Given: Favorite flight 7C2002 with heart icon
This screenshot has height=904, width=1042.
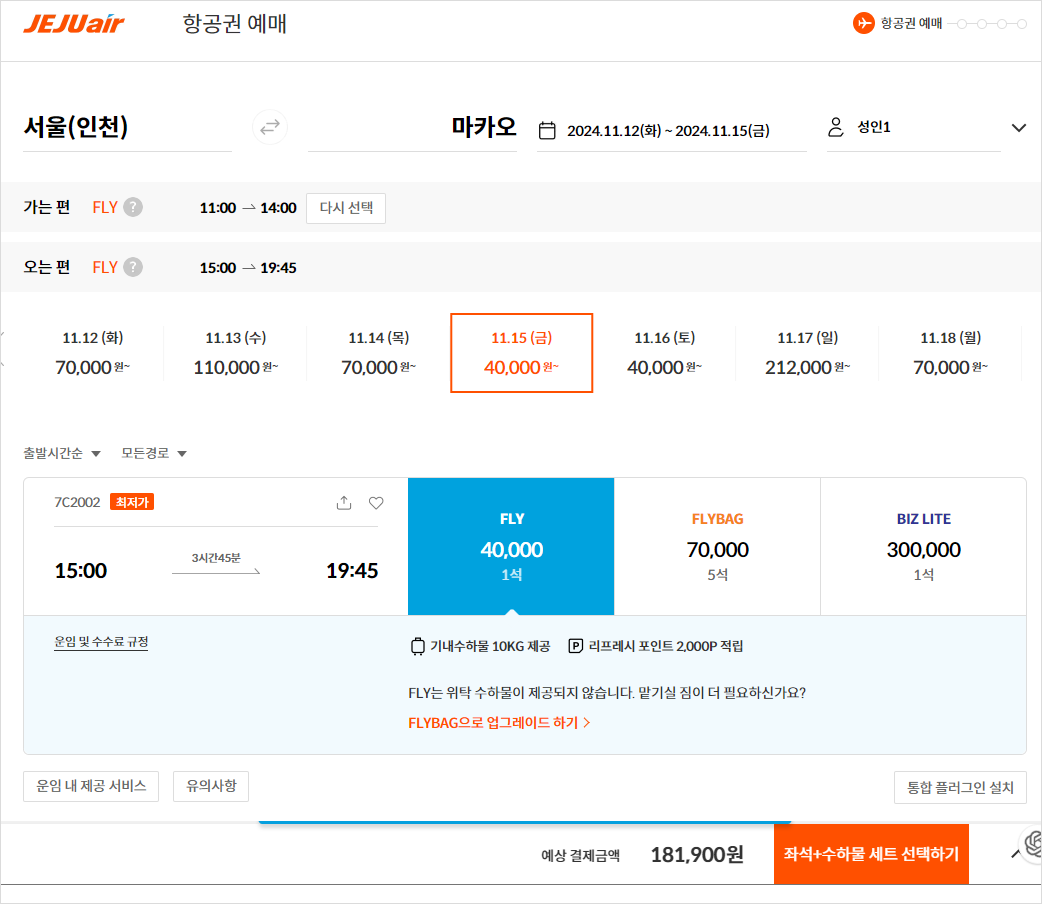Looking at the screenshot, I should click(x=376, y=503).
